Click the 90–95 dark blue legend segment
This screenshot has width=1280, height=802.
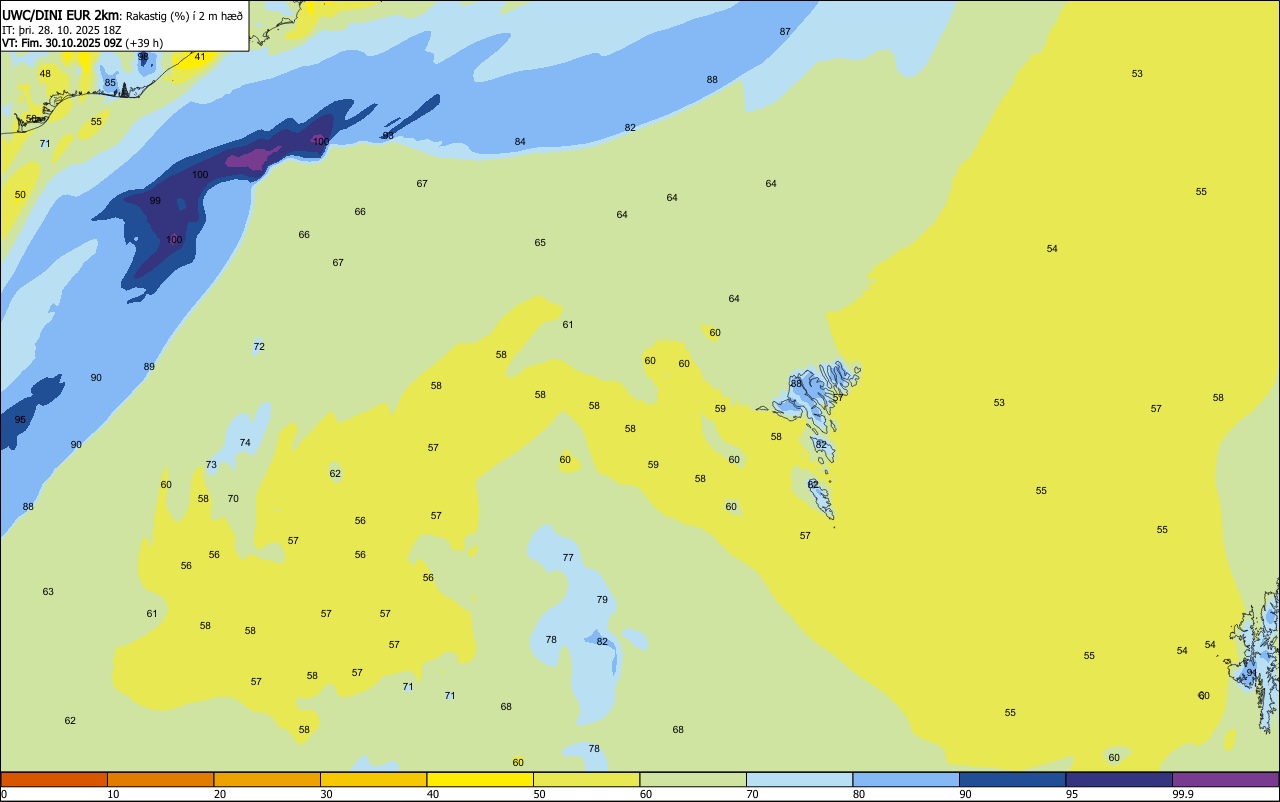click(1012, 779)
